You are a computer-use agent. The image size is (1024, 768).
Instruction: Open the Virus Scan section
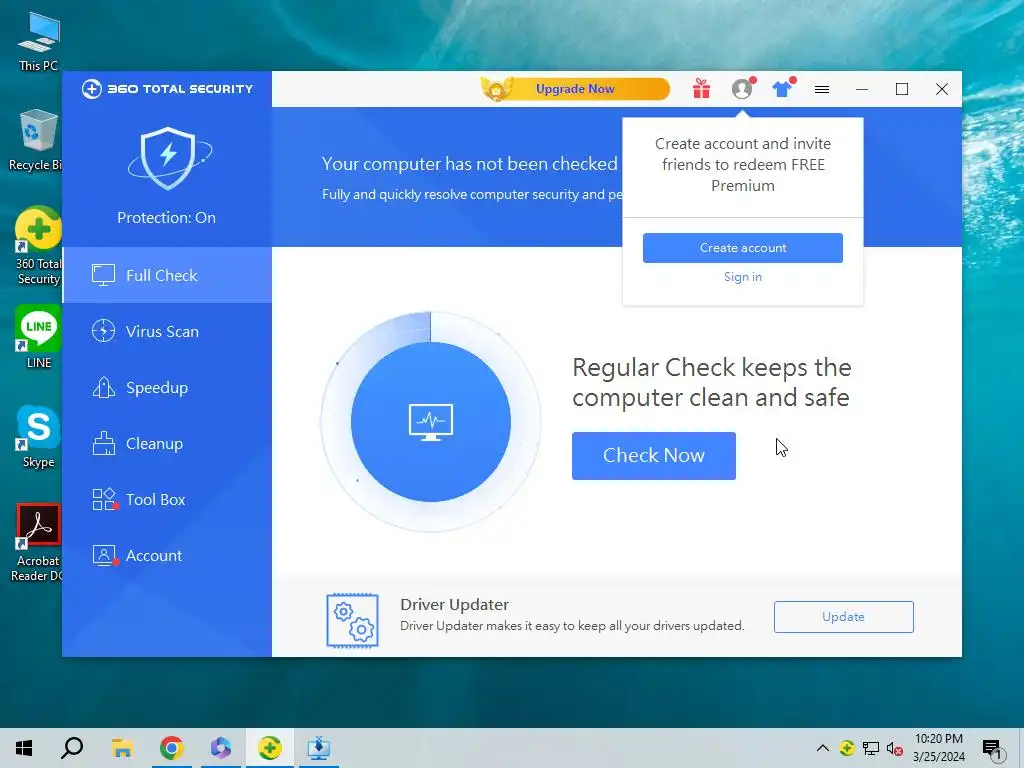coord(167,331)
